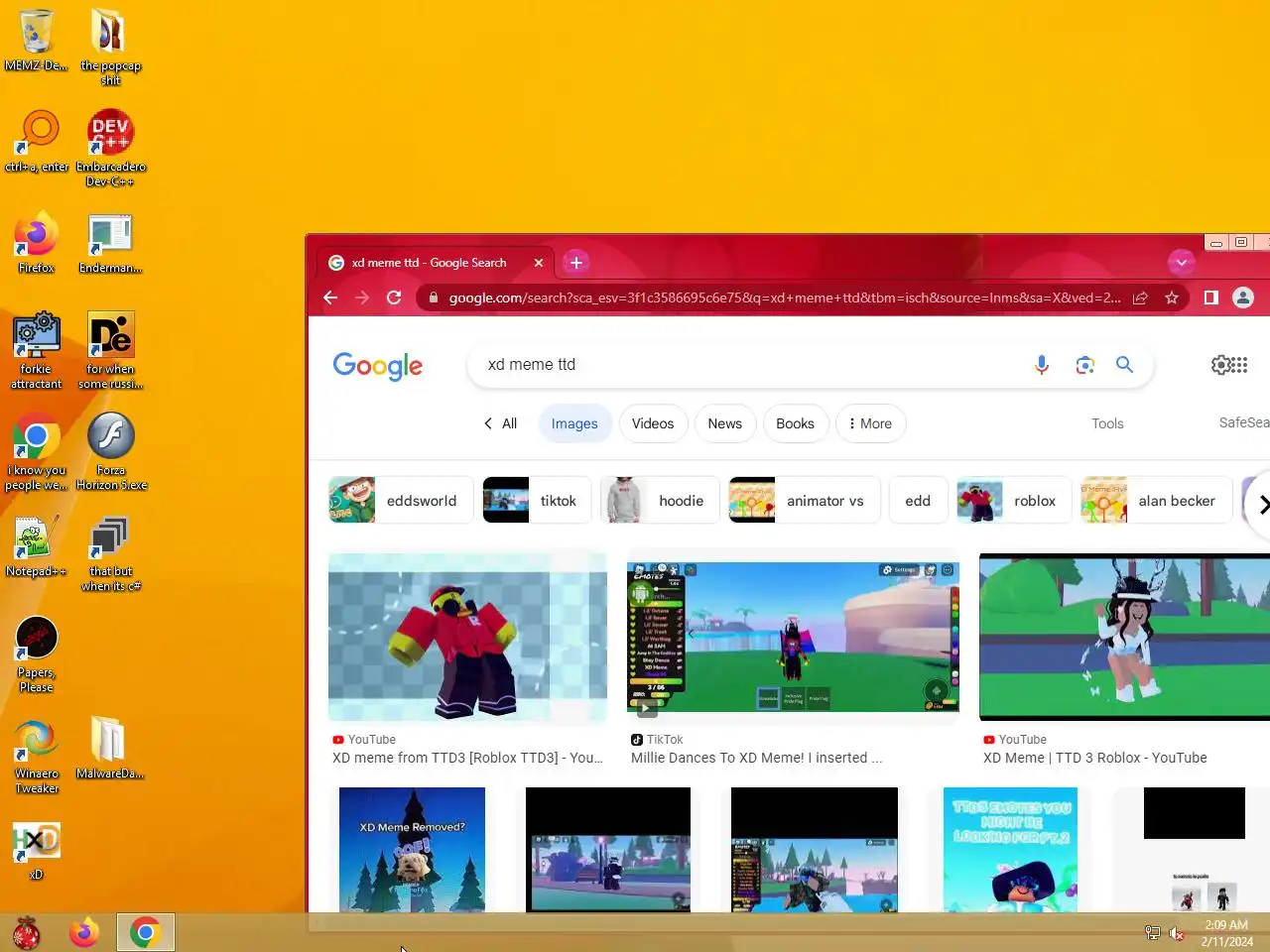Open the Chrome profile avatar
This screenshot has width=1270, height=952.
(1243, 297)
